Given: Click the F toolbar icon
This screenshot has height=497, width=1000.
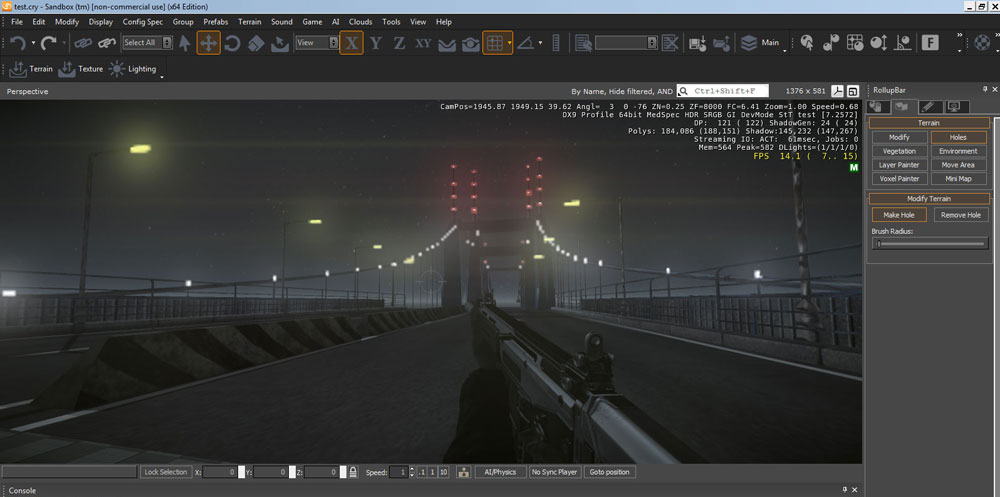Looking at the screenshot, I should pyautogui.click(x=930, y=43).
